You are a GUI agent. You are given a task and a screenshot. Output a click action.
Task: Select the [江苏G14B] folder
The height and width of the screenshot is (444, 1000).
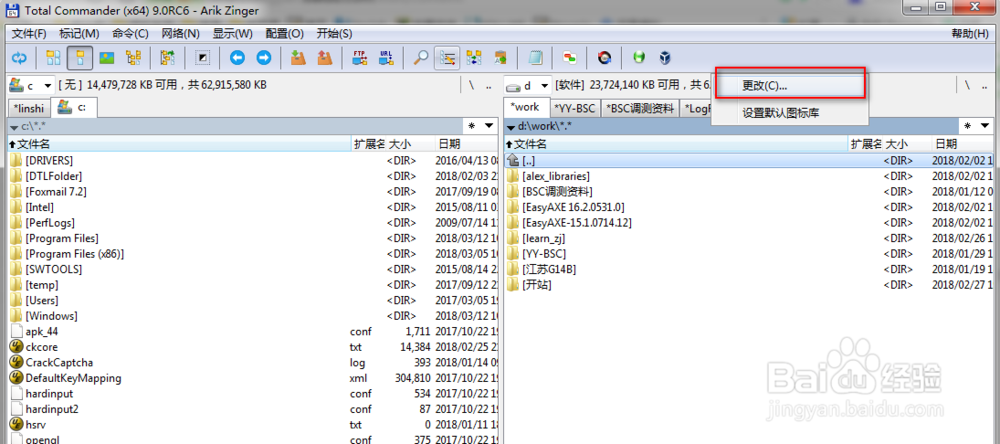(749, 269)
